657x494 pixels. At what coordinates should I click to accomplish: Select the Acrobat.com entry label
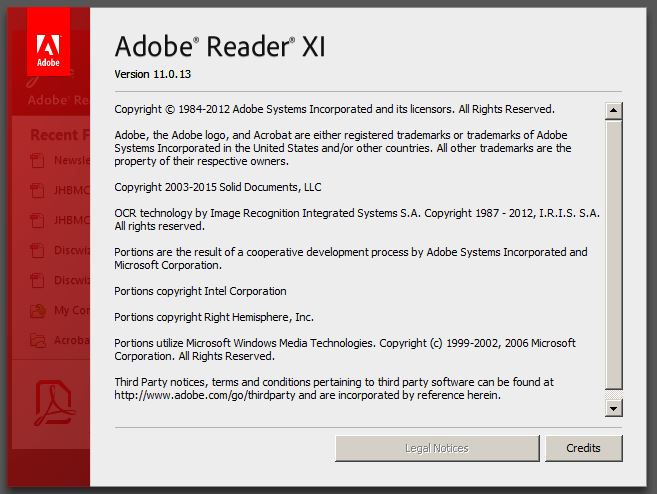pyautogui.click(x=72, y=339)
